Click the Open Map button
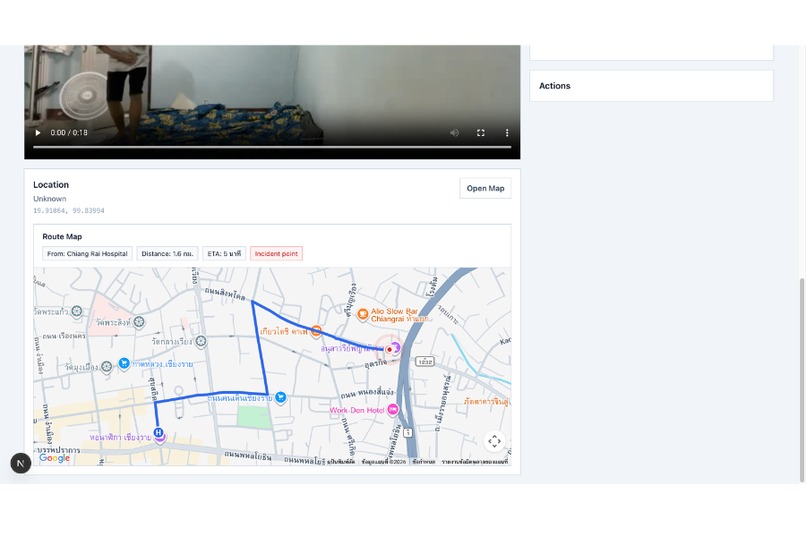Image resolution: width=806 pixels, height=537 pixels. (x=485, y=188)
